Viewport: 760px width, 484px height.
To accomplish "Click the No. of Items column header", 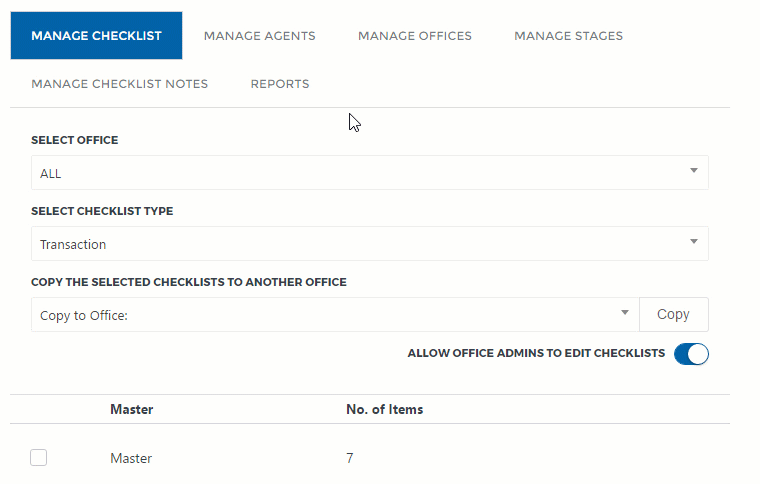I will tap(384, 409).
